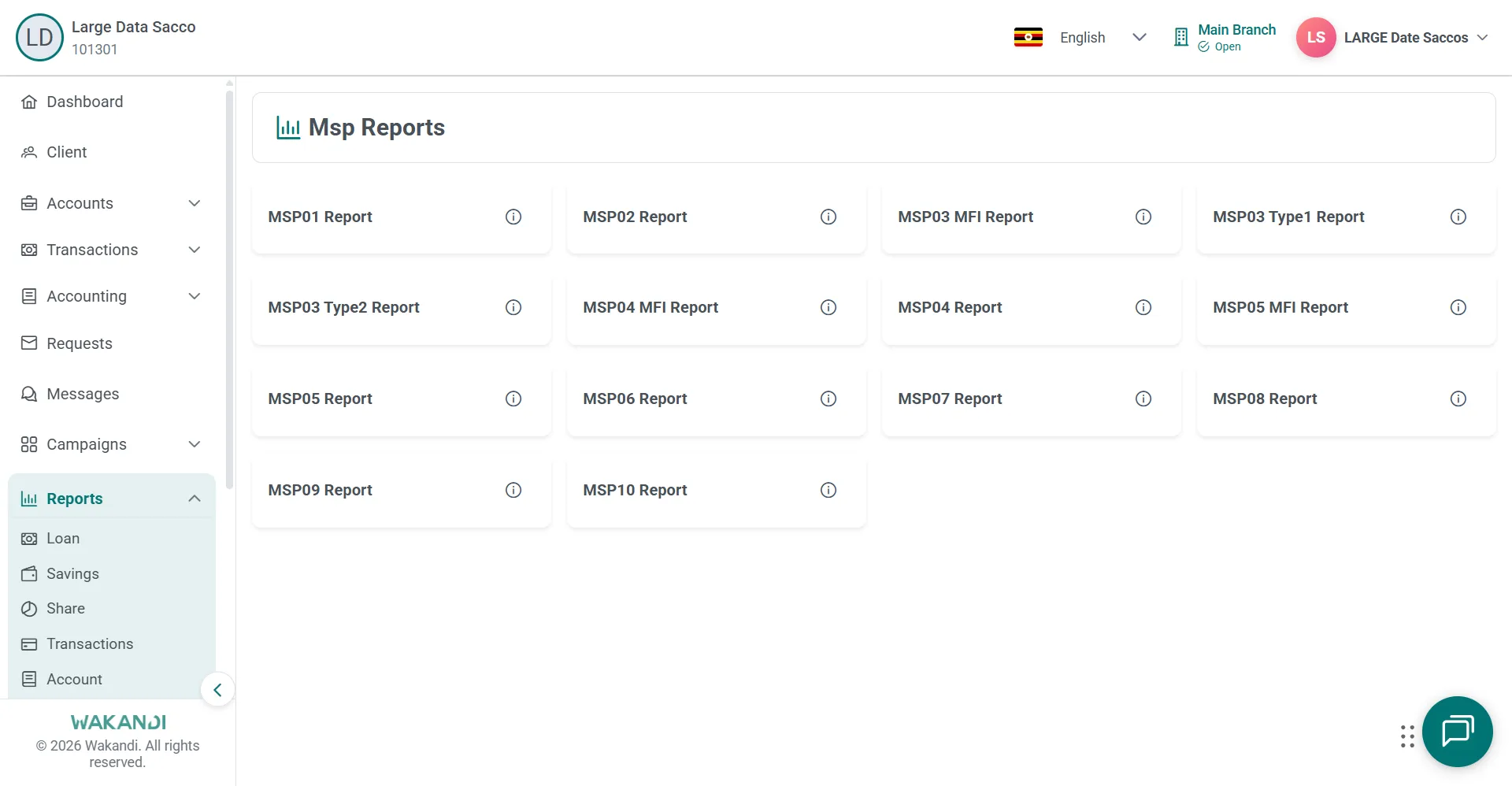Click the Campaigns grid icon
Image resolution: width=1512 pixels, height=786 pixels.
coord(29,444)
